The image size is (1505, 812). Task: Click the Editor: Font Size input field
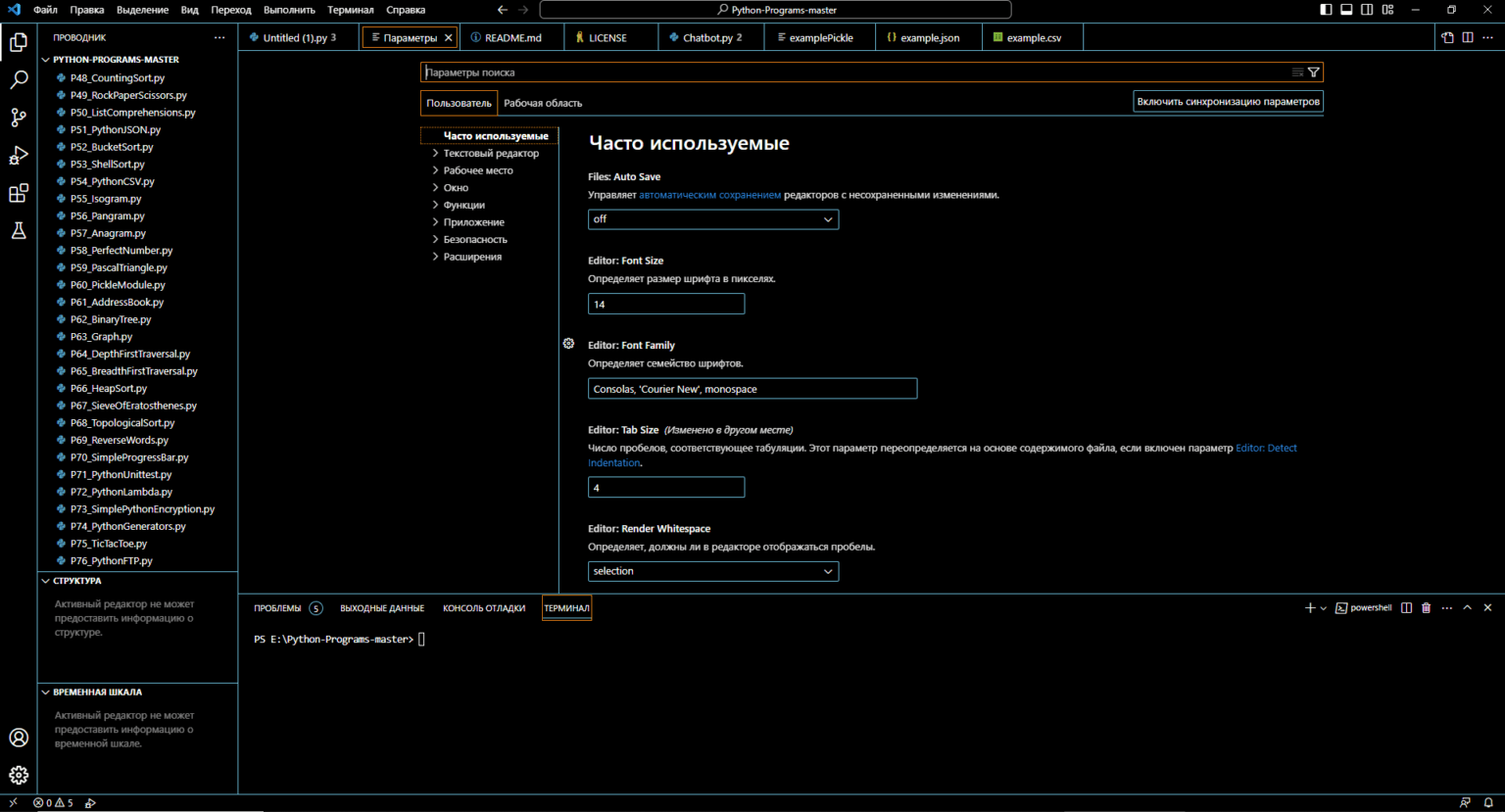(x=666, y=305)
